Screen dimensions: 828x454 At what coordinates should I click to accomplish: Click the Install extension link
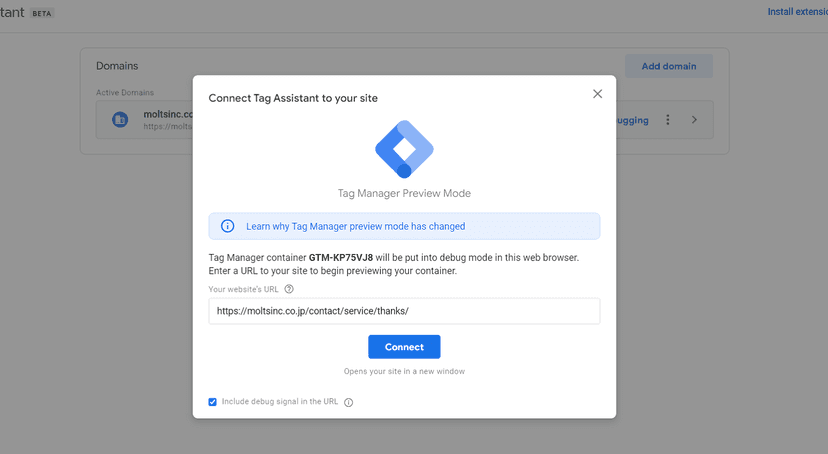pyautogui.click(x=797, y=12)
